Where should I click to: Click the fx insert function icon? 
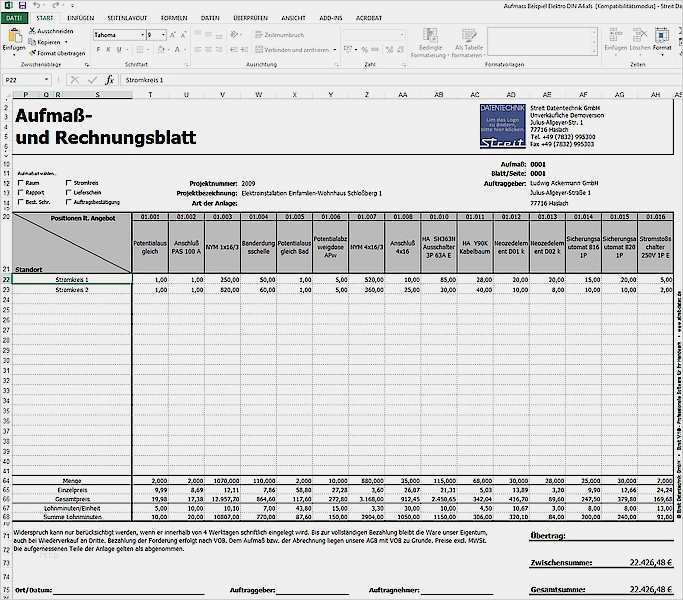tap(109, 79)
